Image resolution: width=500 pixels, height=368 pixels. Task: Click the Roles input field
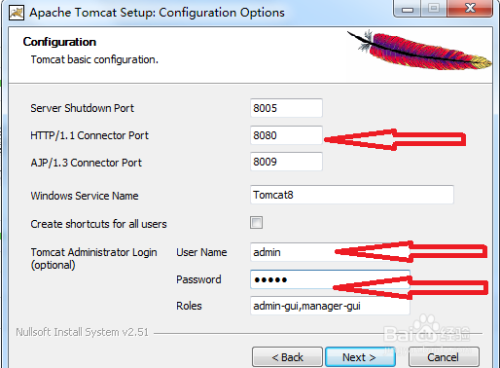330,306
